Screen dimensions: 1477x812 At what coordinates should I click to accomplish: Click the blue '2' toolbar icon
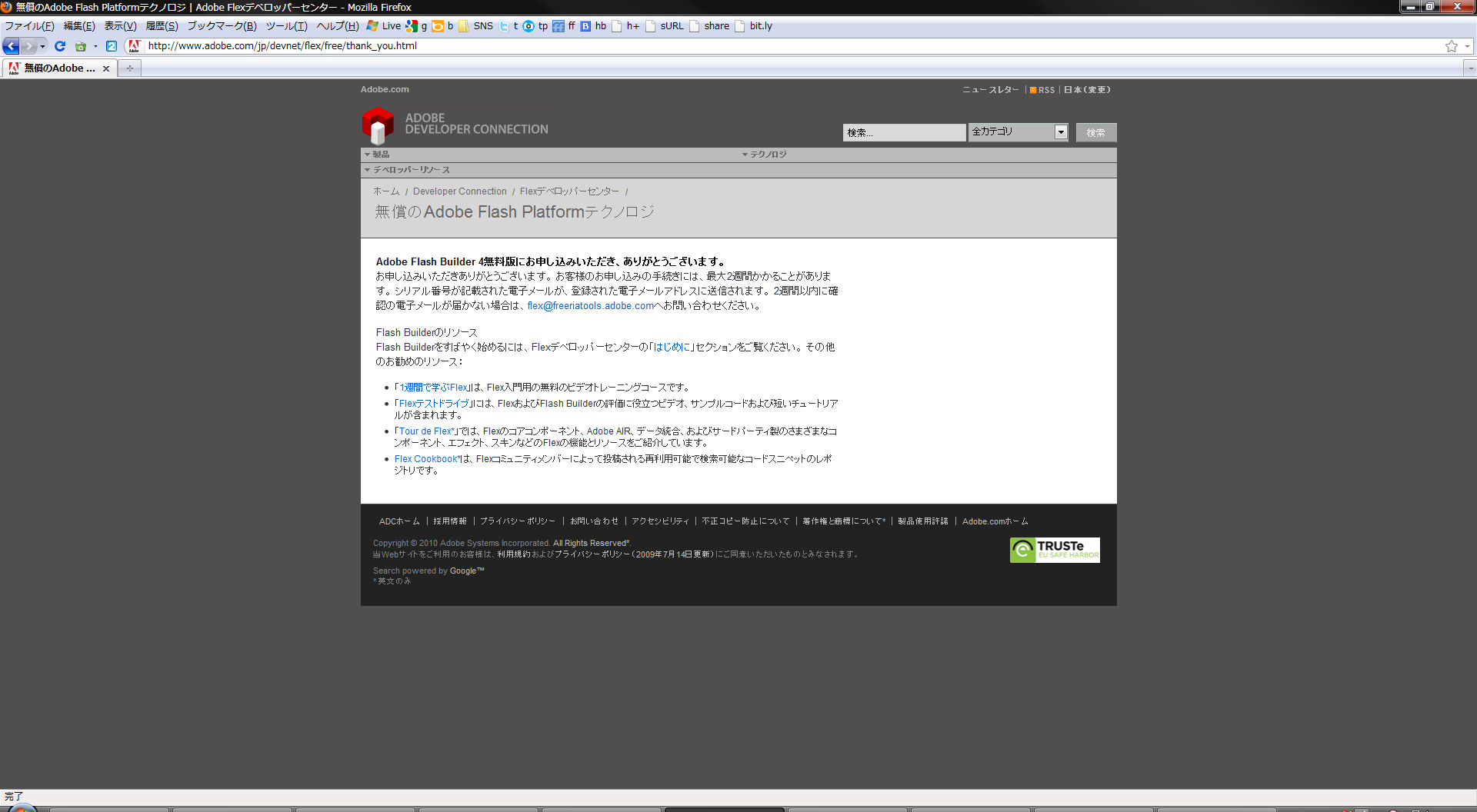click(112, 46)
